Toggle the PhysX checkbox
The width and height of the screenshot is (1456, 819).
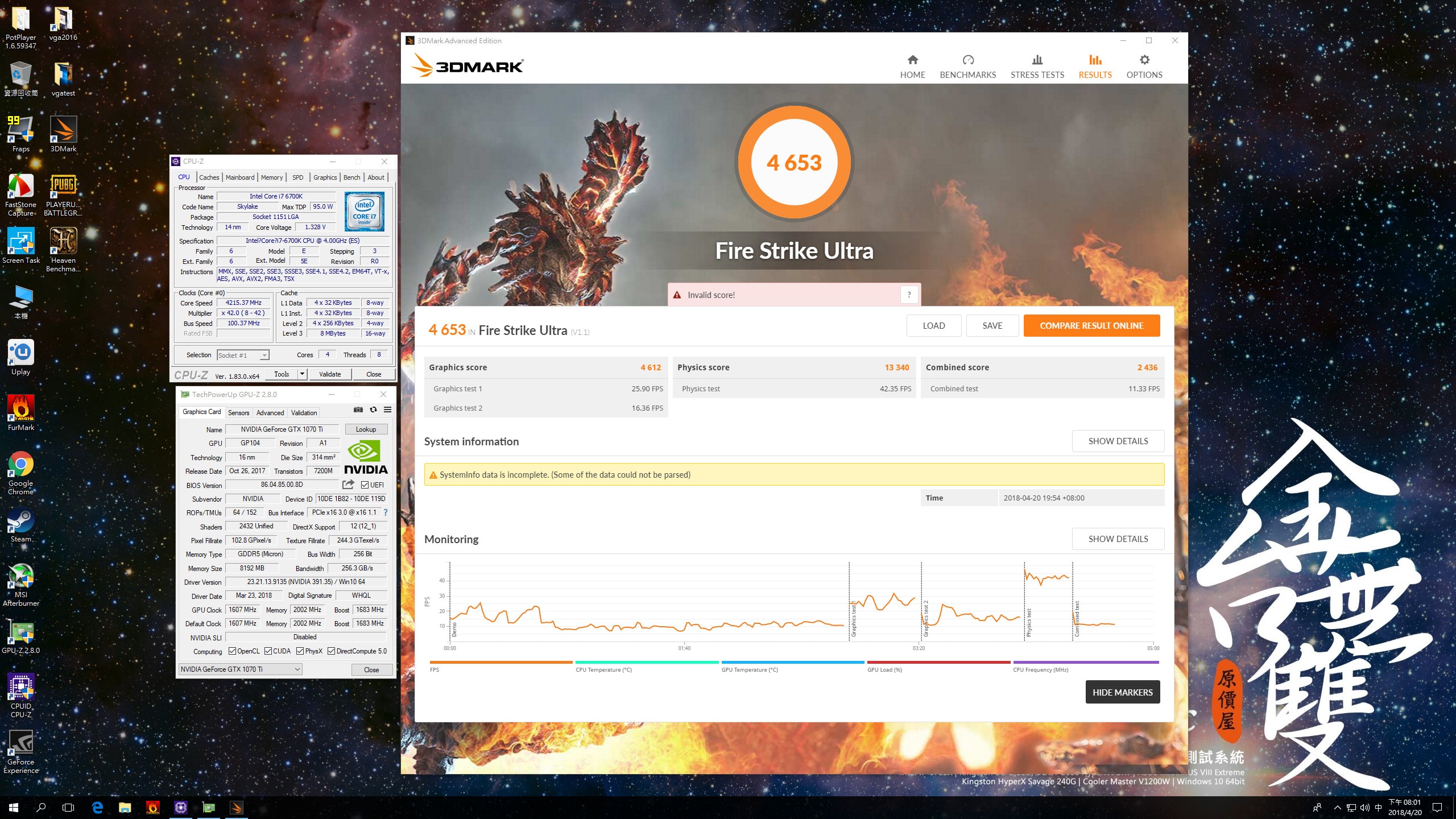pos(300,651)
